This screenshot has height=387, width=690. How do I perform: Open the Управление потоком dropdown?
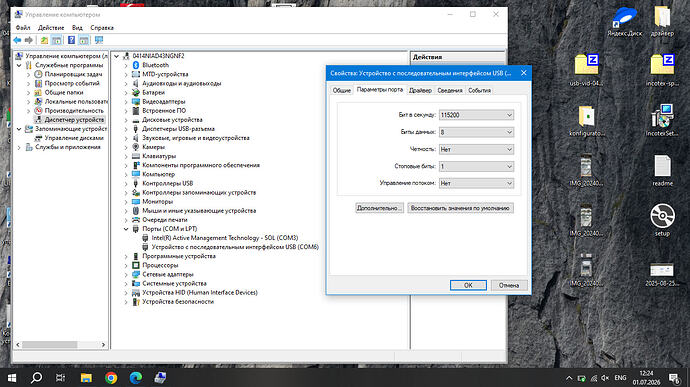pyautogui.click(x=476, y=183)
